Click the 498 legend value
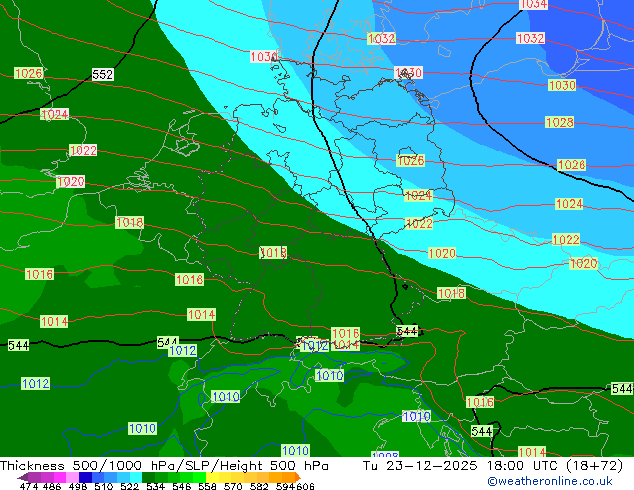The width and height of the screenshot is (634, 490). [x=78, y=486]
